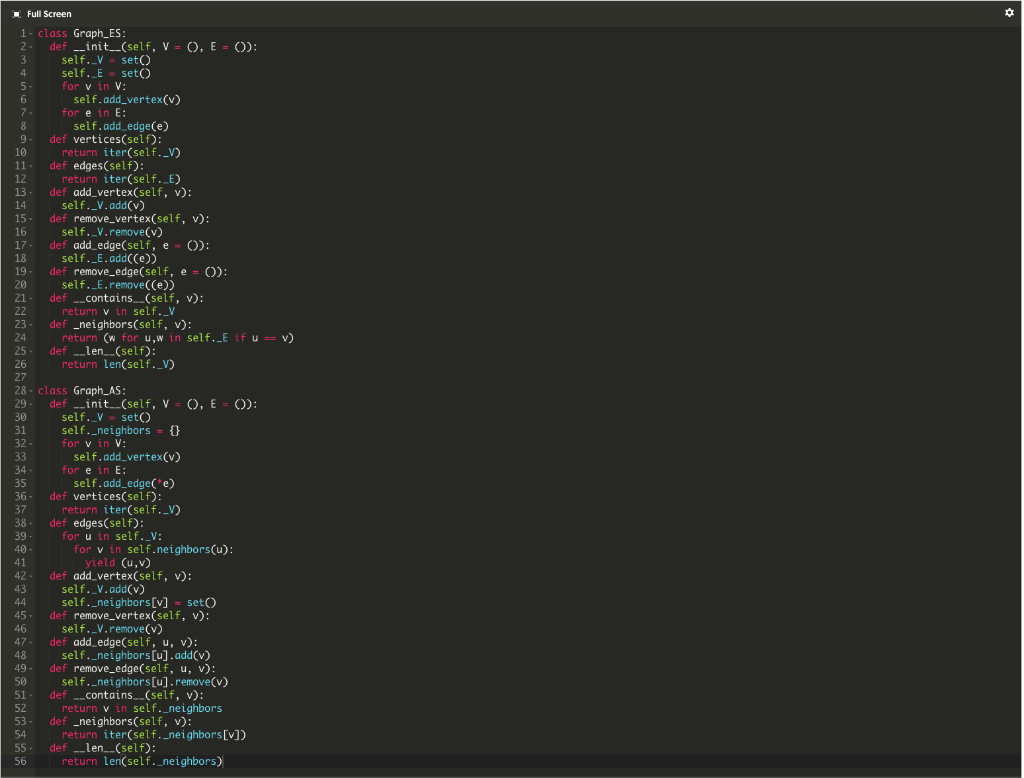This screenshot has width=1024, height=778.
Task: Click 'return iter(self._neighbors[v])' on line 54
Action: tap(154, 735)
